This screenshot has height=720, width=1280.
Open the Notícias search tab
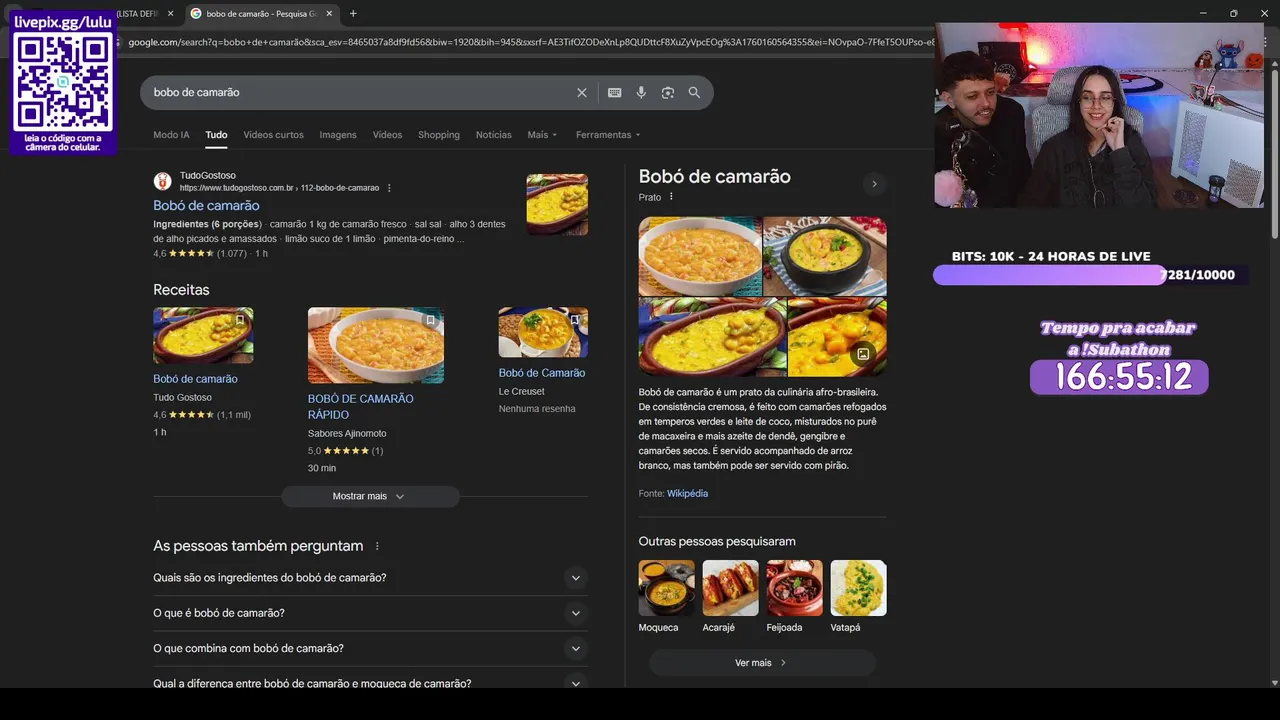493,135
